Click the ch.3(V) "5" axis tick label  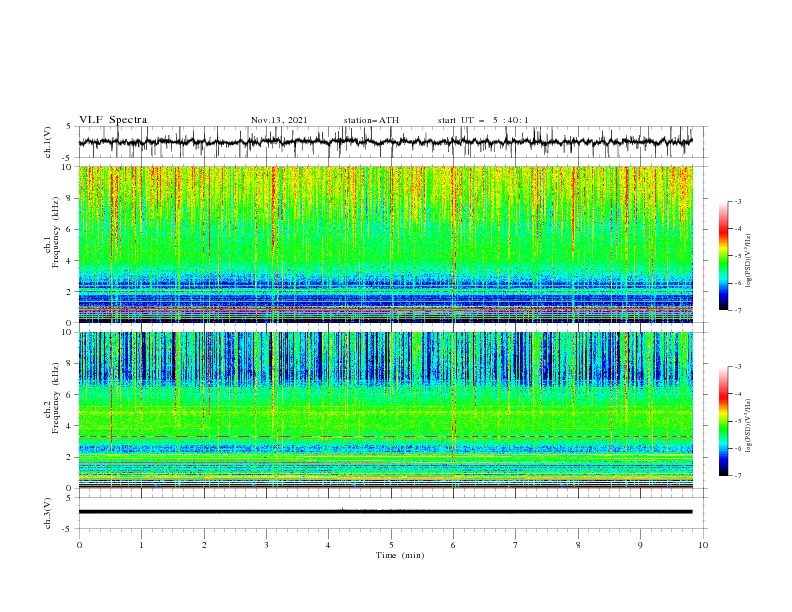point(69,498)
